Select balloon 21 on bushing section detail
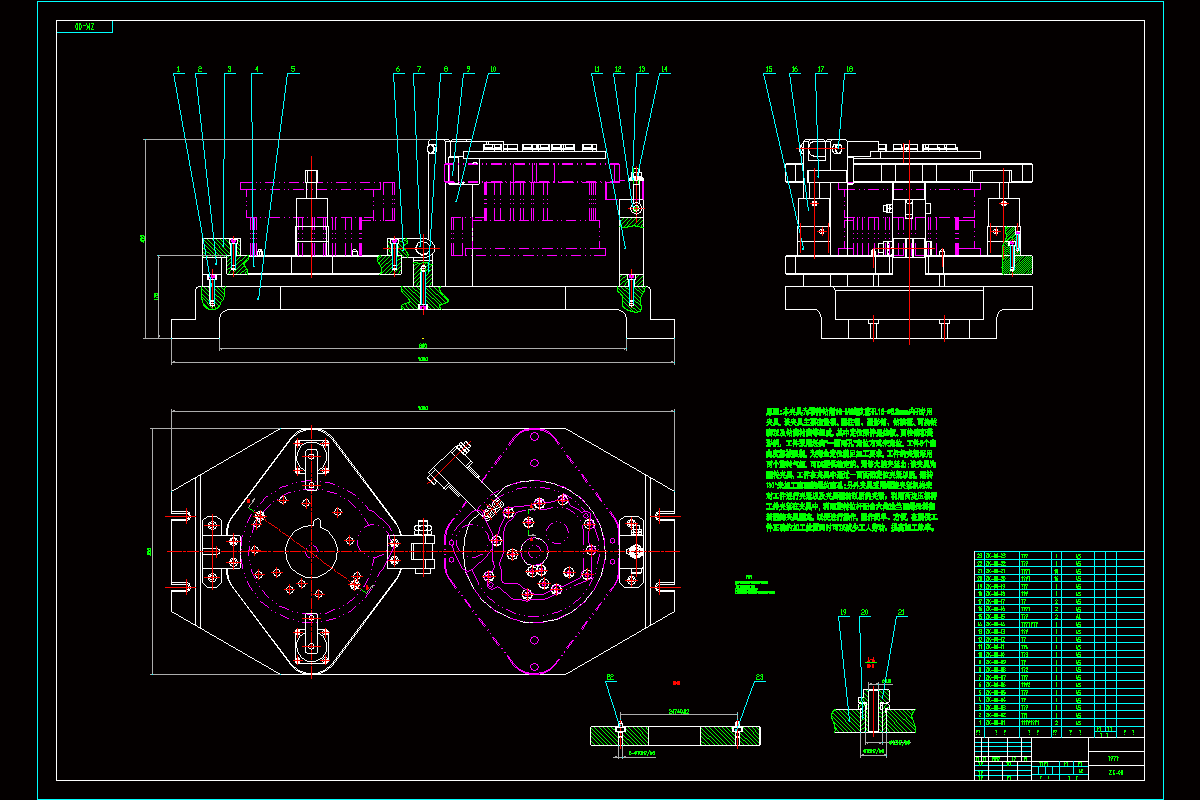 coord(901,612)
